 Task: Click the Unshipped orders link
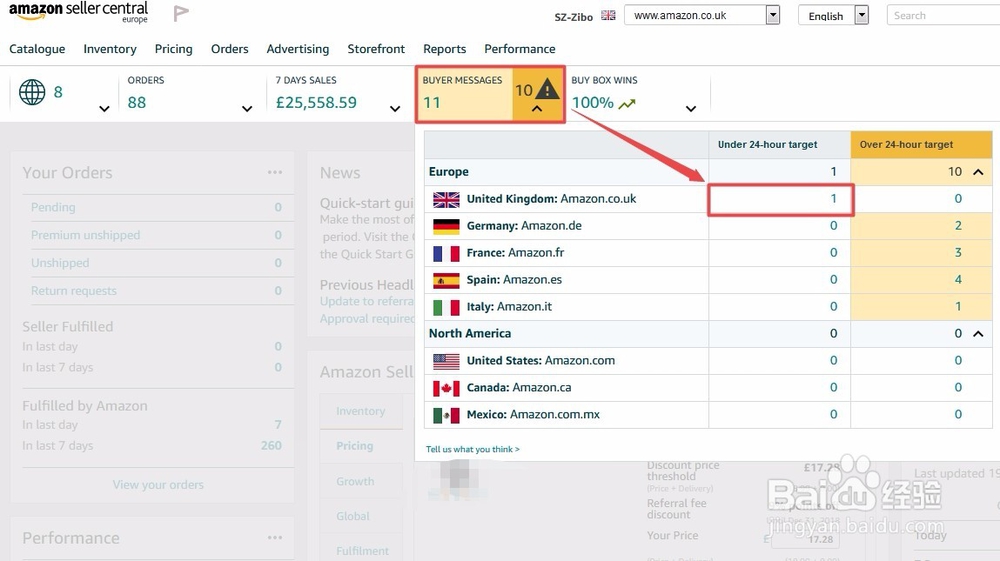[60, 263]
